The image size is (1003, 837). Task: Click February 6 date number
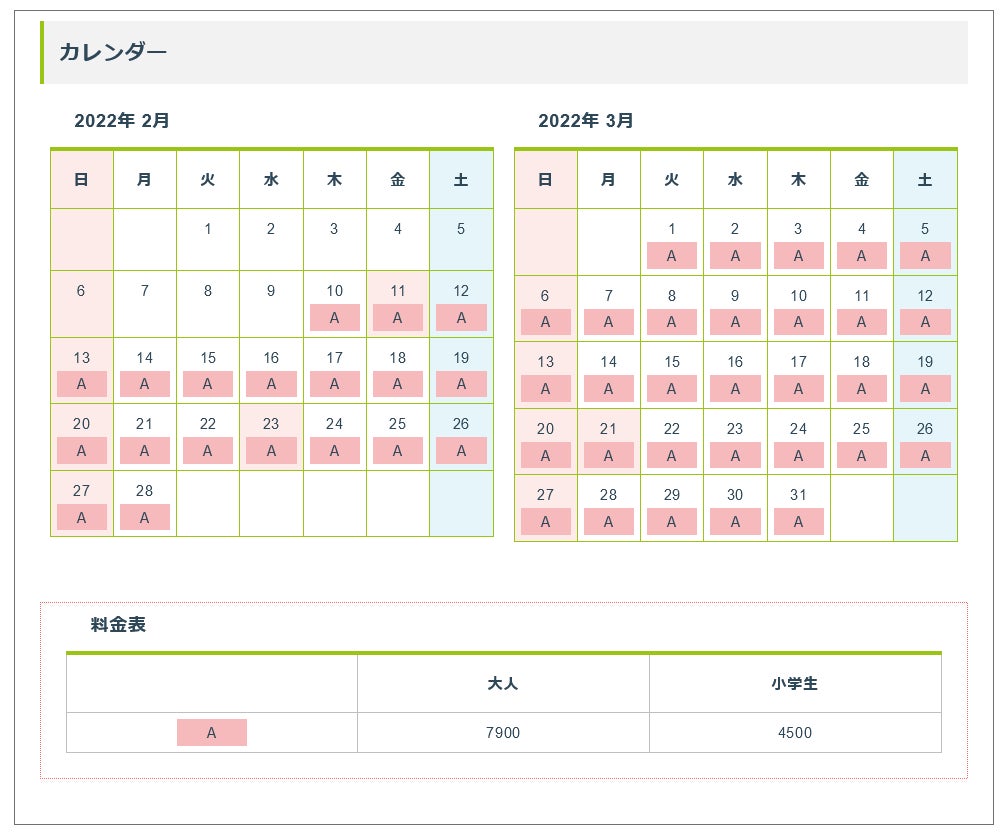click(x=81, y=291)
